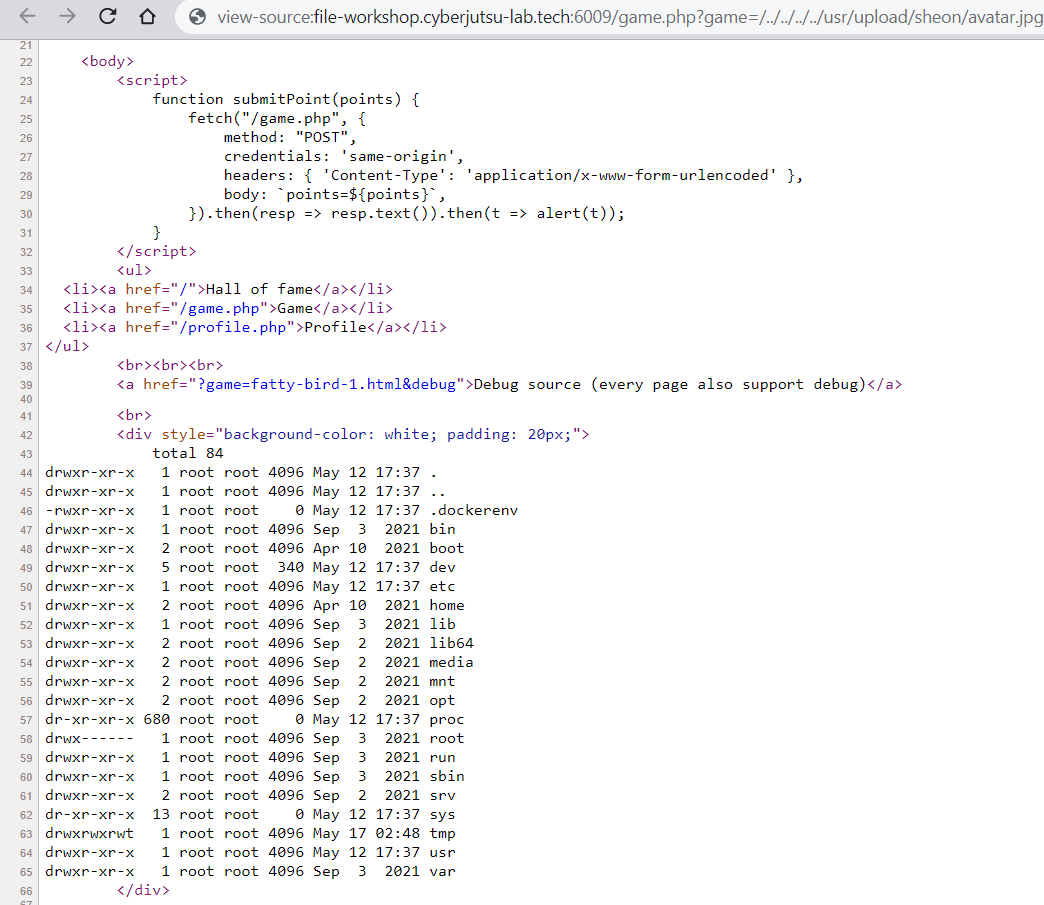Click line number 39 in the gutter
1044x905 pixels.
26,385
